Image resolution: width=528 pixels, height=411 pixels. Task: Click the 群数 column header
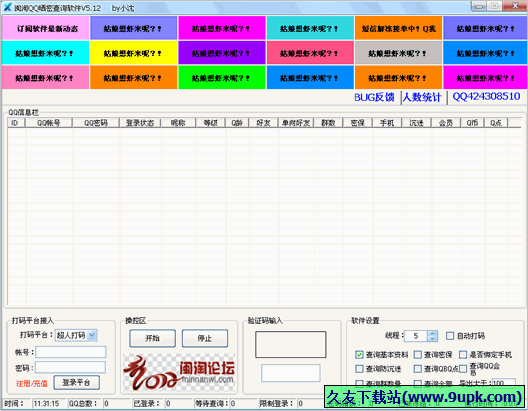point(328,123)
